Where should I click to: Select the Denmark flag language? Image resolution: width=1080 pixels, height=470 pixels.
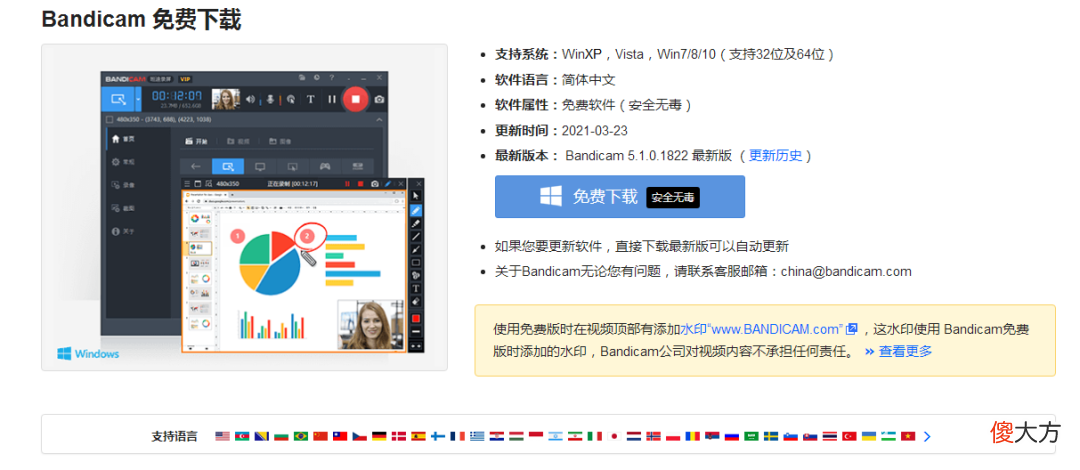click(399, 436)
